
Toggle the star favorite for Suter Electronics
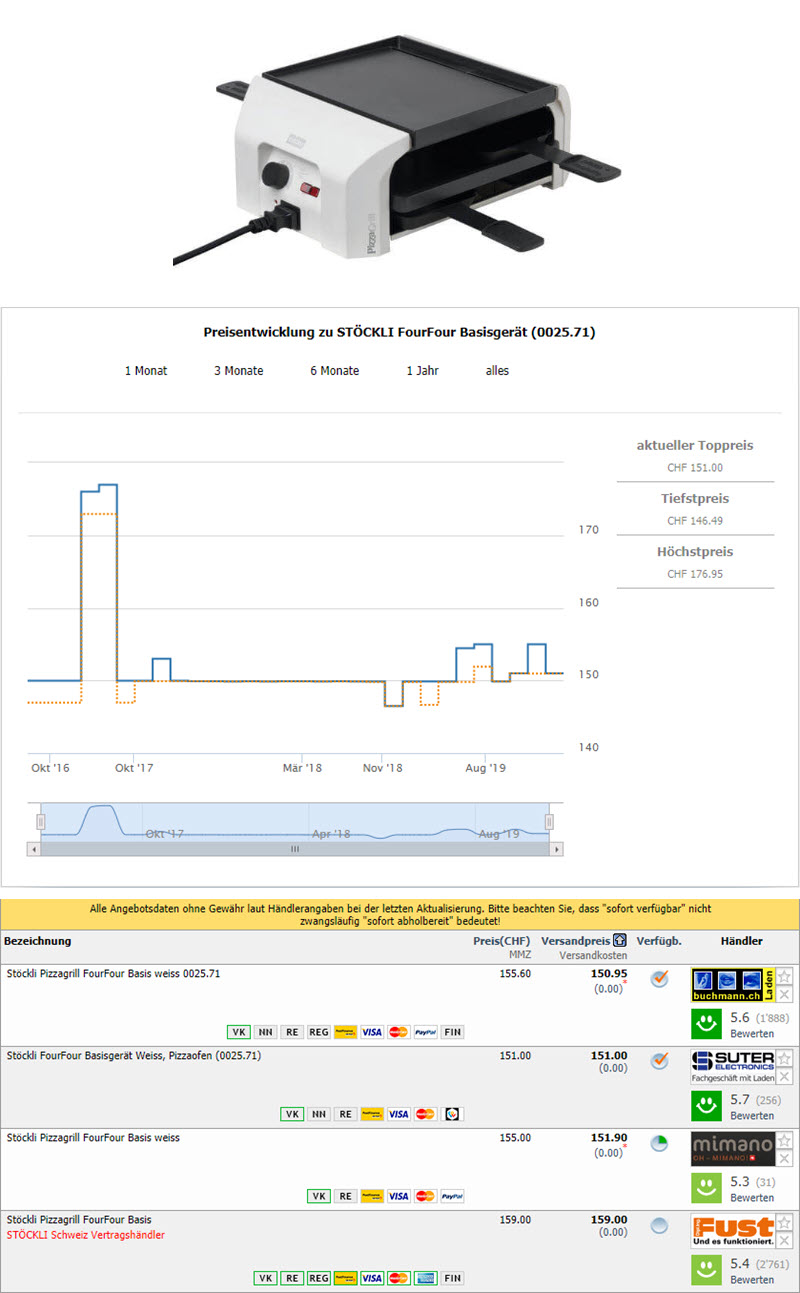(x=785, y=1058)
